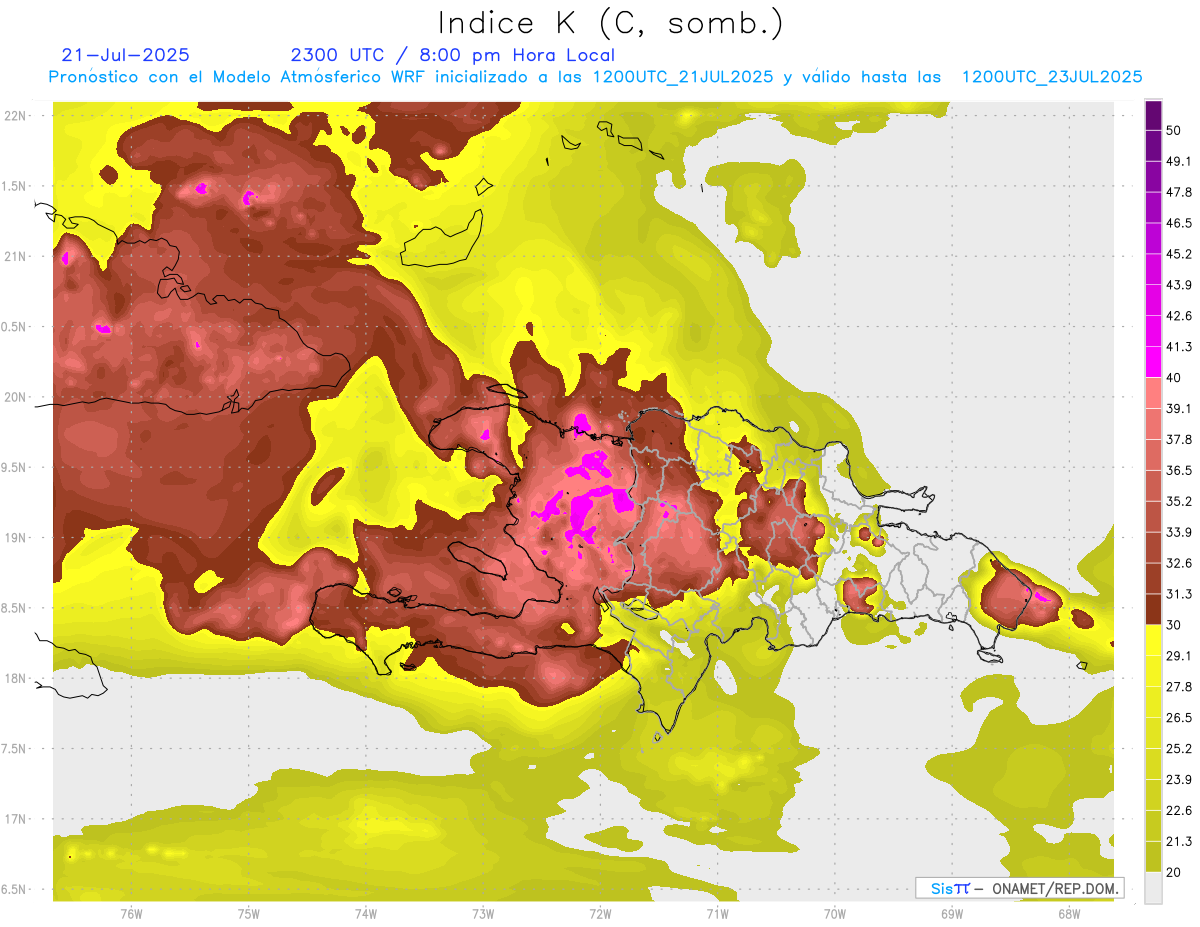Click the "71W" longitude label

point(717,913)
